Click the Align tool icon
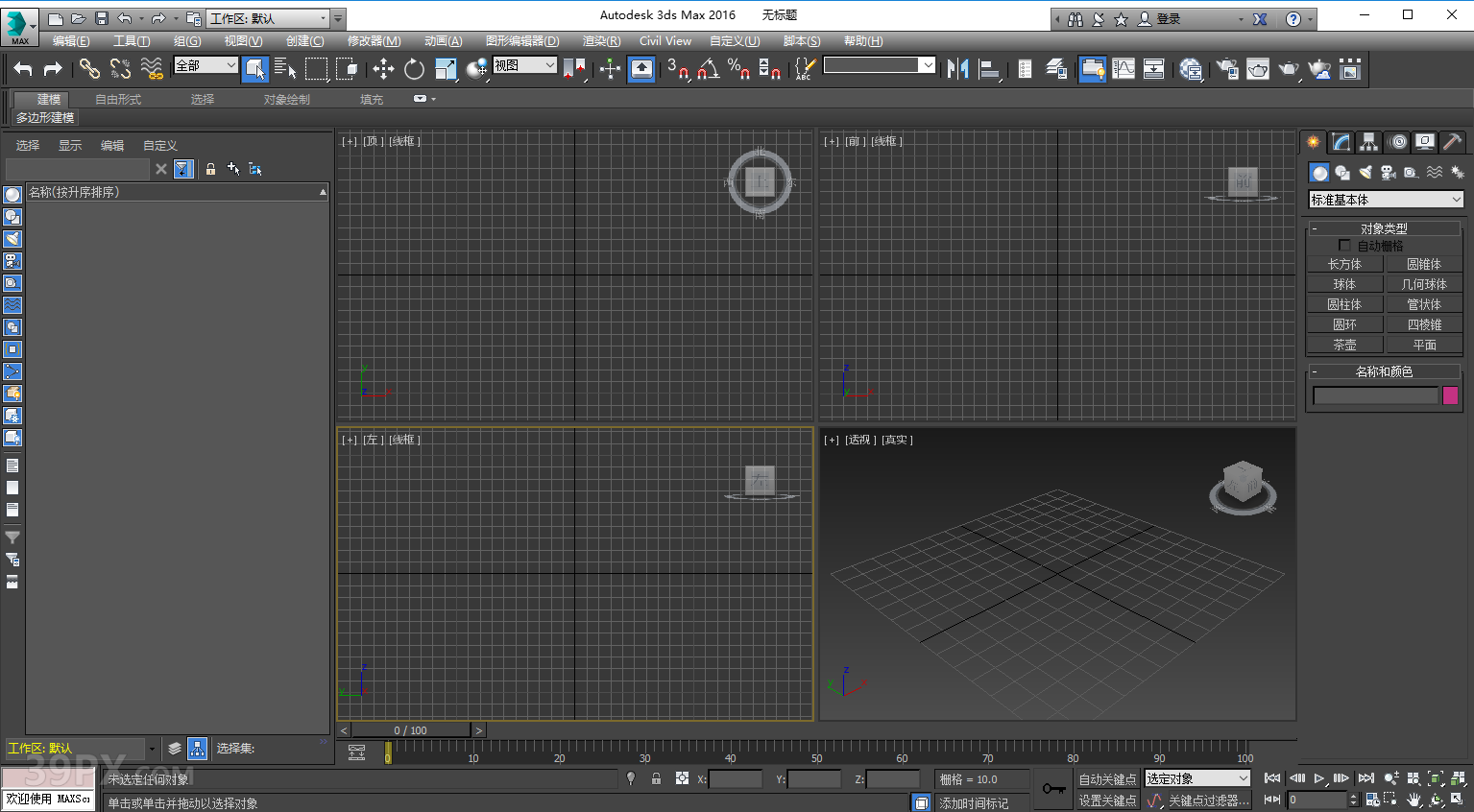The image size is (1474, 812). [988, 68]
